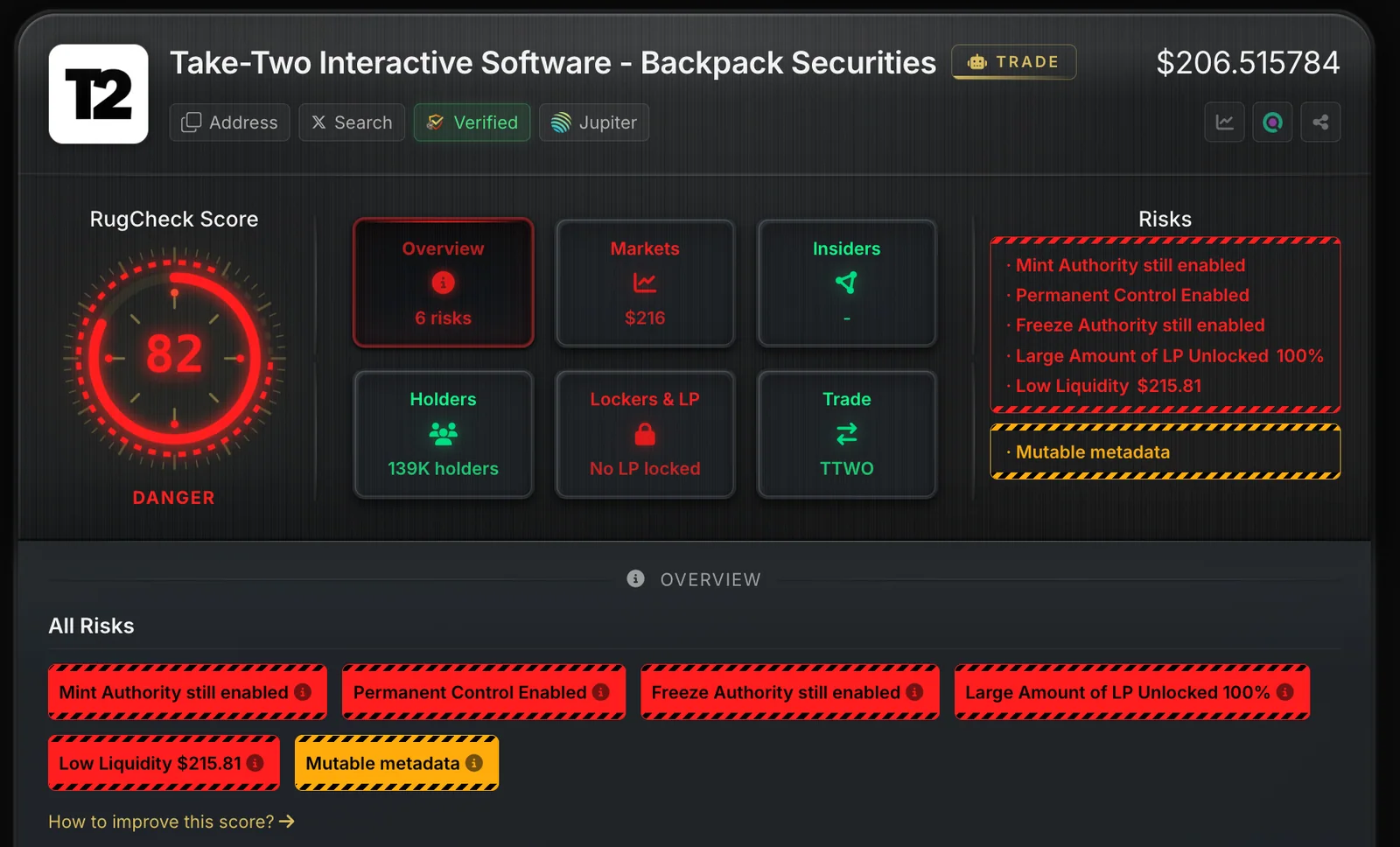Select the Trade TTWO tab card
Screen dimensions: 1400x847
(x=846, y=434)
